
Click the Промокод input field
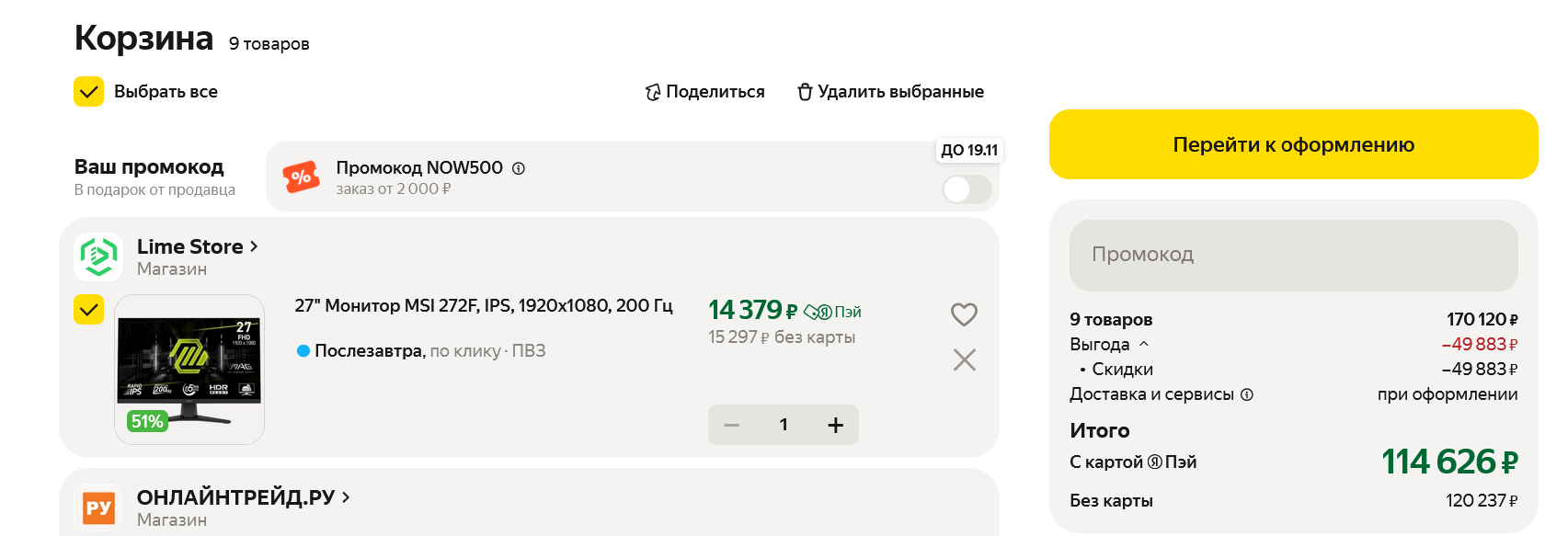coord(1293,255)
